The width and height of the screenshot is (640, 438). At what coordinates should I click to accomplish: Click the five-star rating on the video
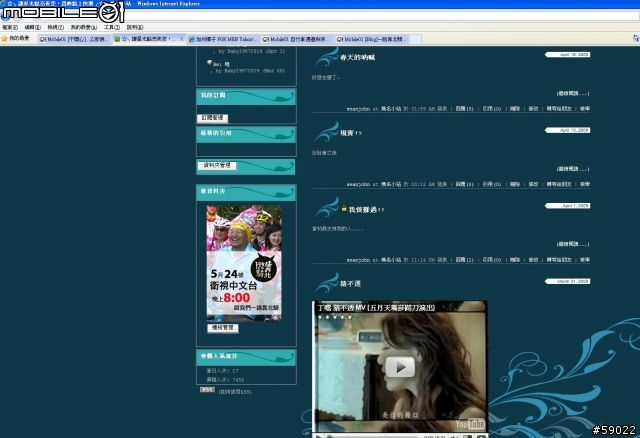click(x=335, y=317)
